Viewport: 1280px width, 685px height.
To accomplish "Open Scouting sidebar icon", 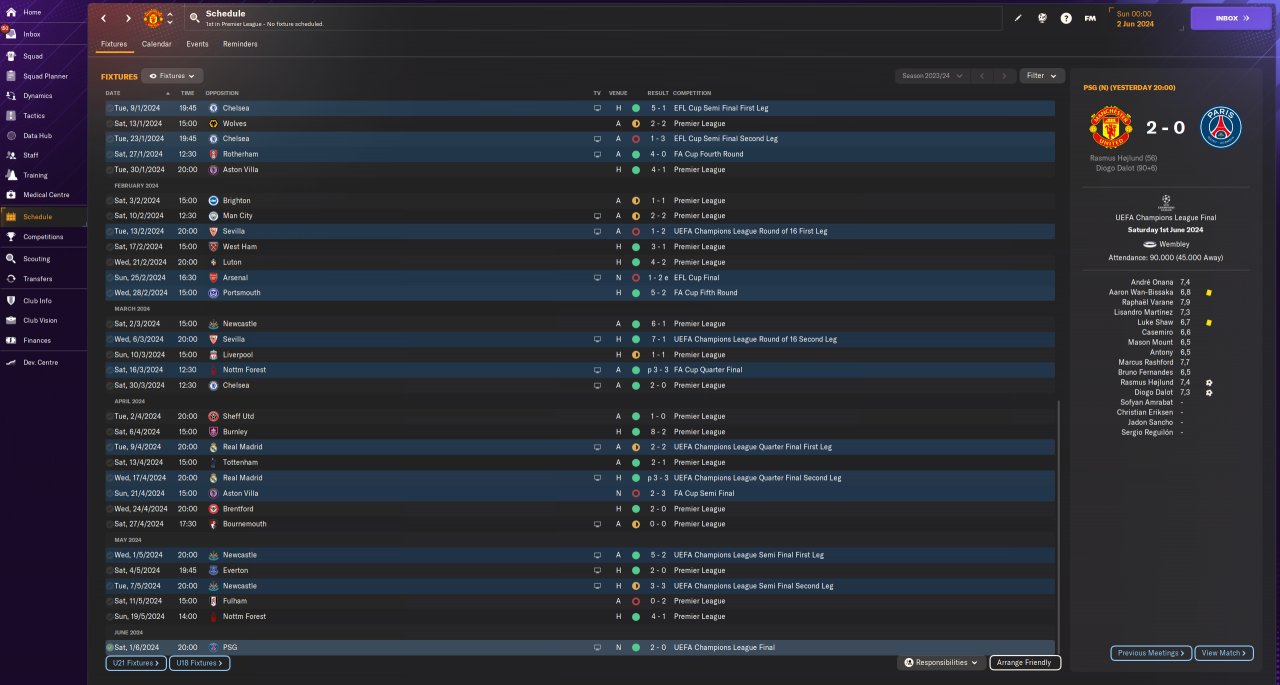I will [x=10, y=259].
